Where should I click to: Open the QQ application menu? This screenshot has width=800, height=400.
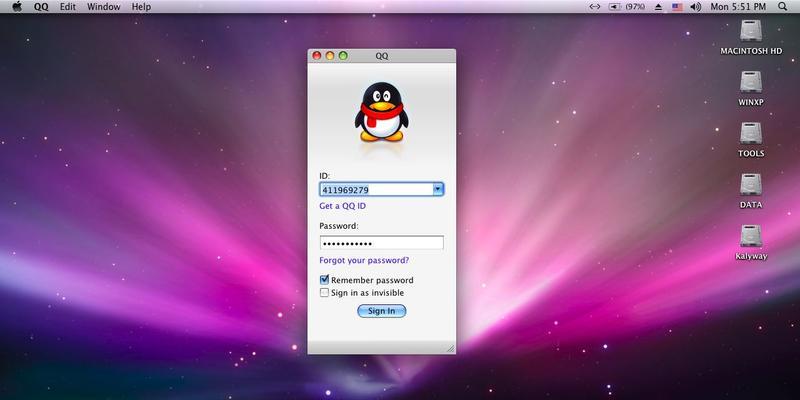click(41, 7)
